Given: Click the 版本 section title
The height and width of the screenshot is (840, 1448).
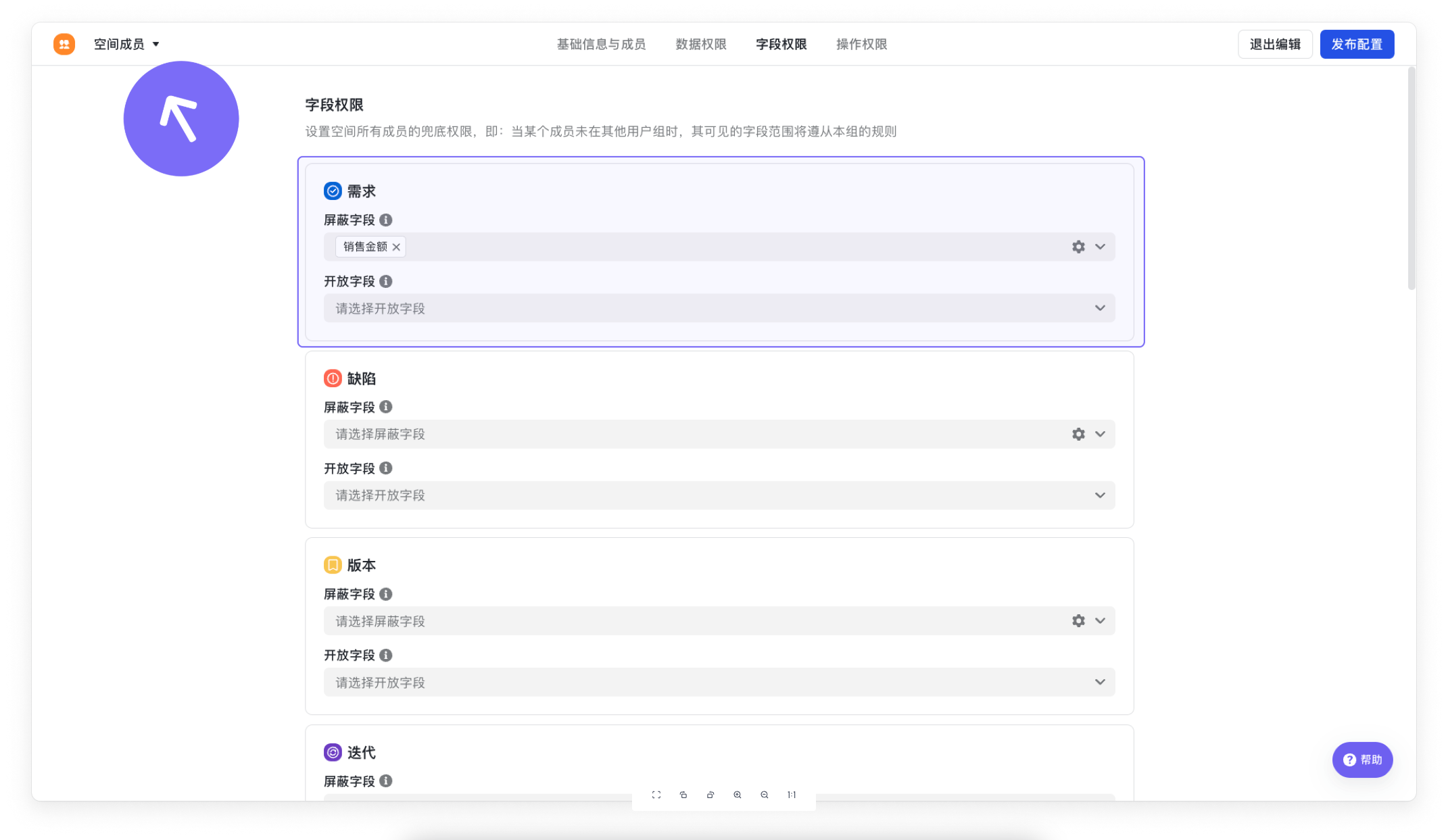Looking at the screenshot, I should [x=362, y=565].
